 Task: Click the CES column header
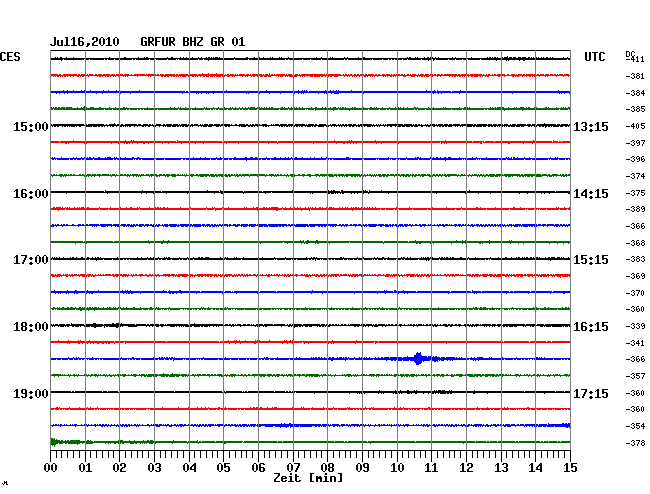[x=10, y=57]
